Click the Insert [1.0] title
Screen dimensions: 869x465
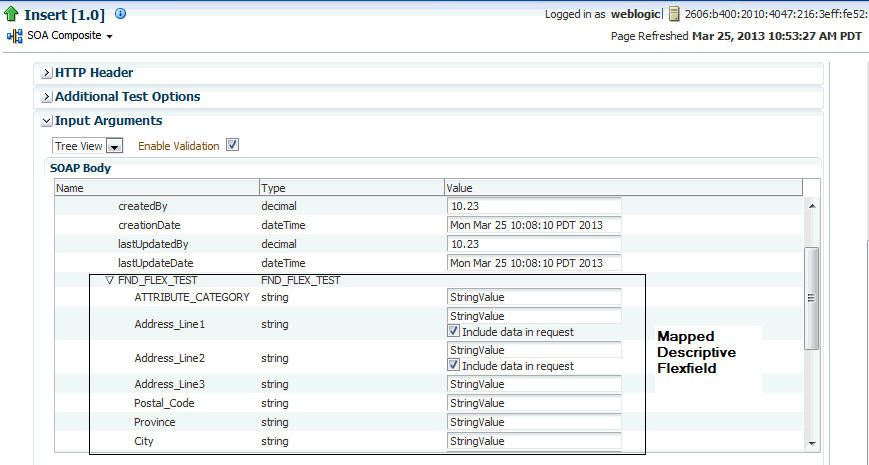(x=64, y=15)
